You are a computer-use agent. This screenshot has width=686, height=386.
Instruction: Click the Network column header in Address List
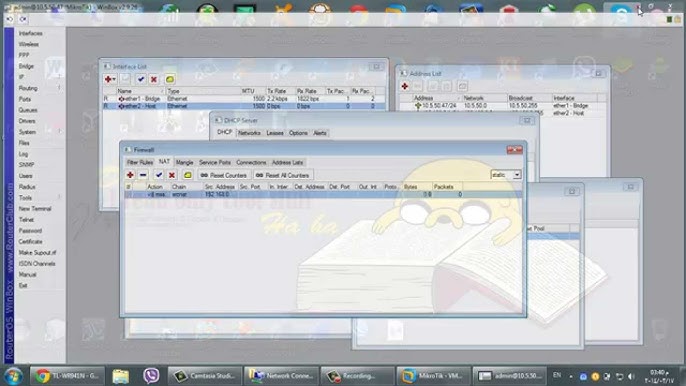pos(485,98)
